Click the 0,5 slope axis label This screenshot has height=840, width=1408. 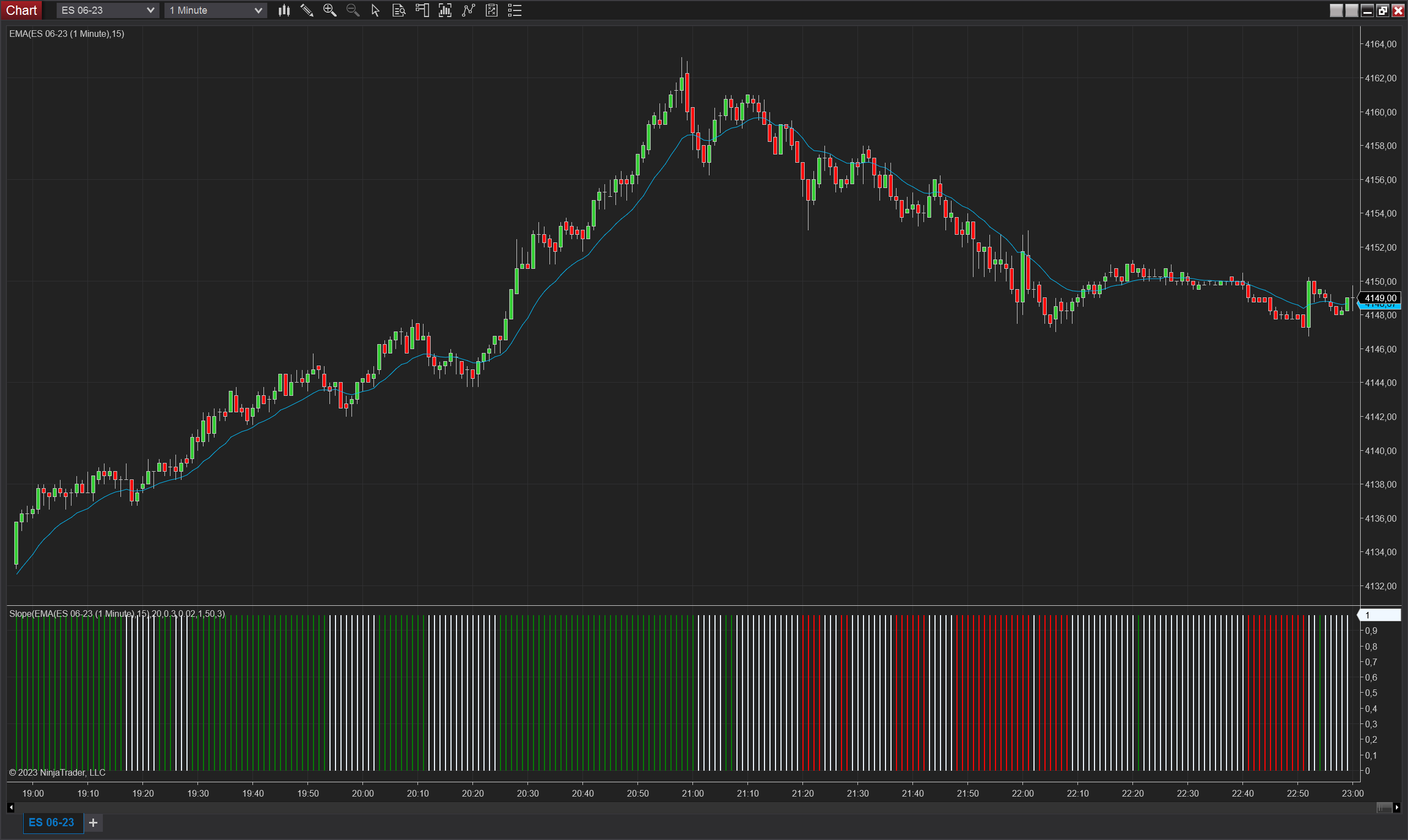[1371, 693]
